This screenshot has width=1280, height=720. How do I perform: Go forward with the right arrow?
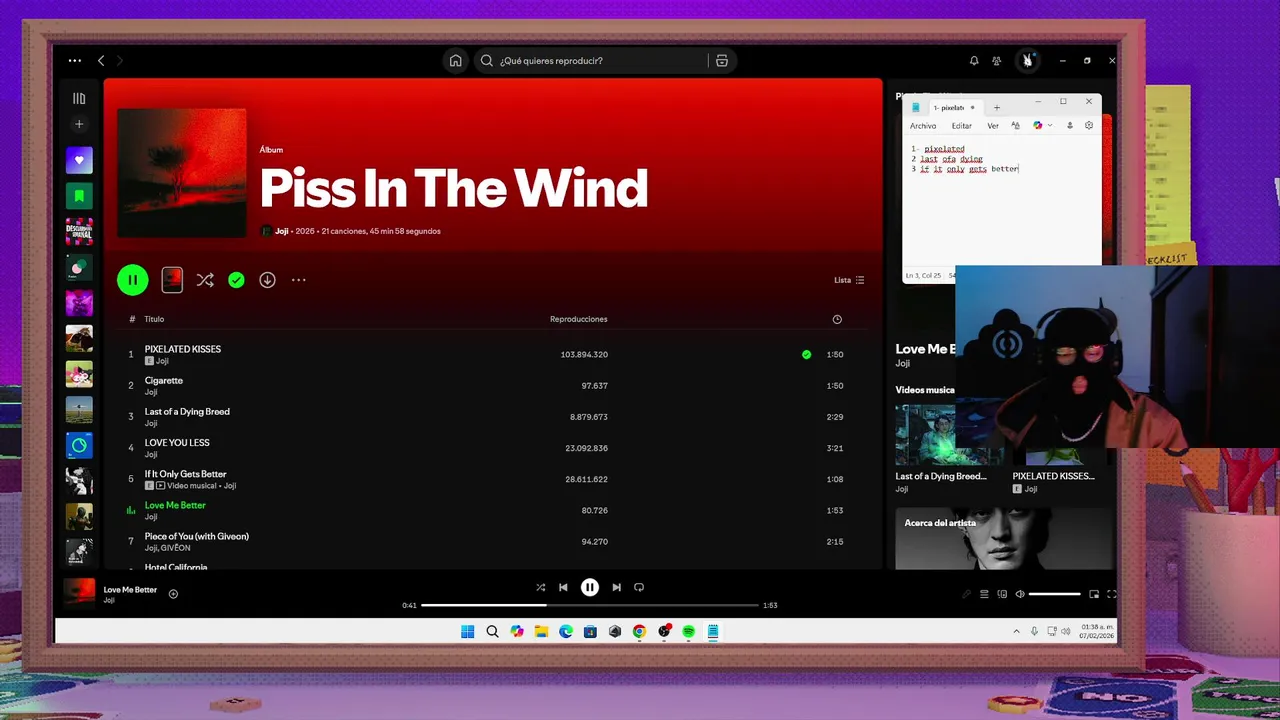coord(120,61)
